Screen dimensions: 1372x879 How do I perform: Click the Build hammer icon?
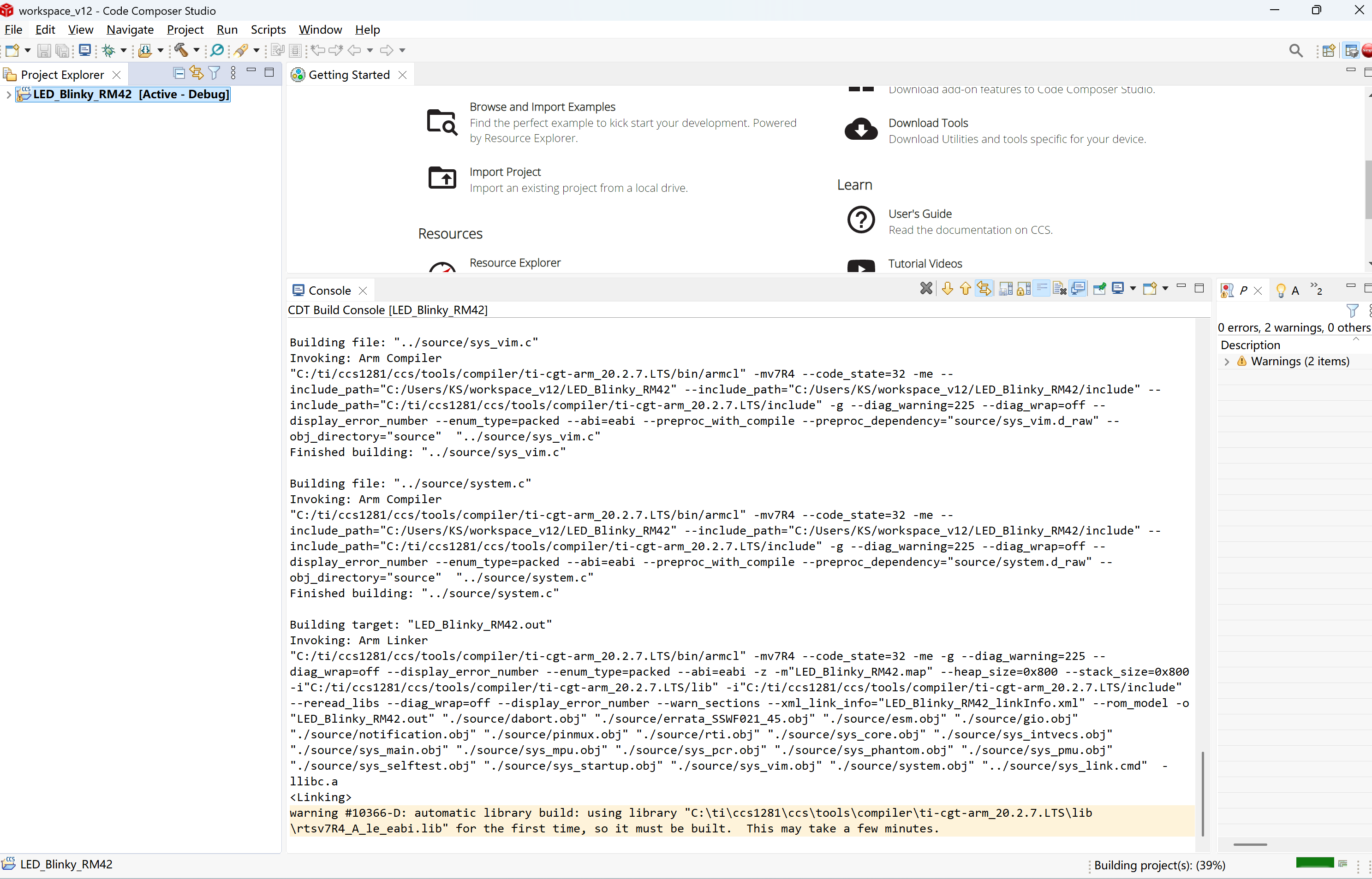(182, 50)
